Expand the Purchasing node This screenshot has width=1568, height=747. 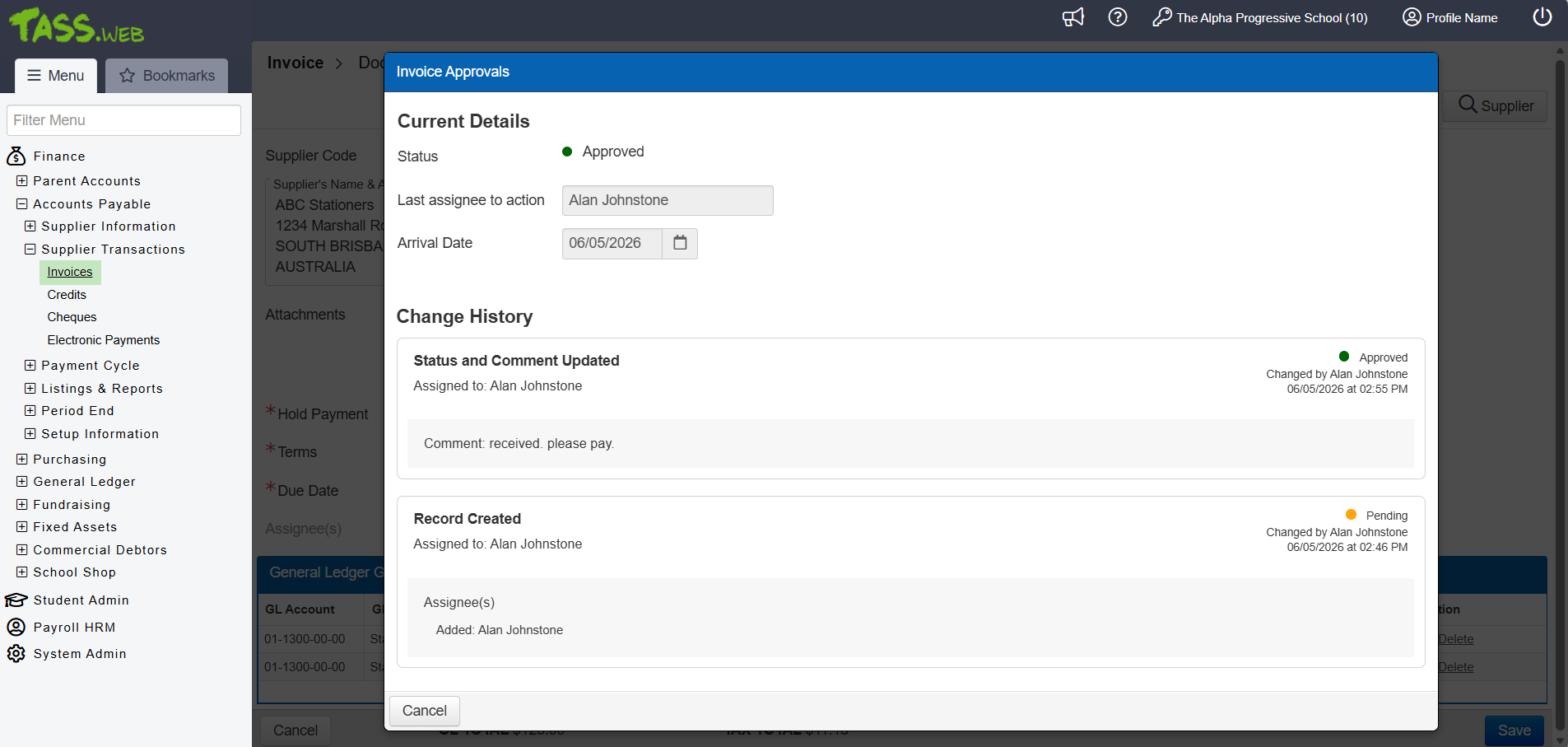(x=22, y=460)
